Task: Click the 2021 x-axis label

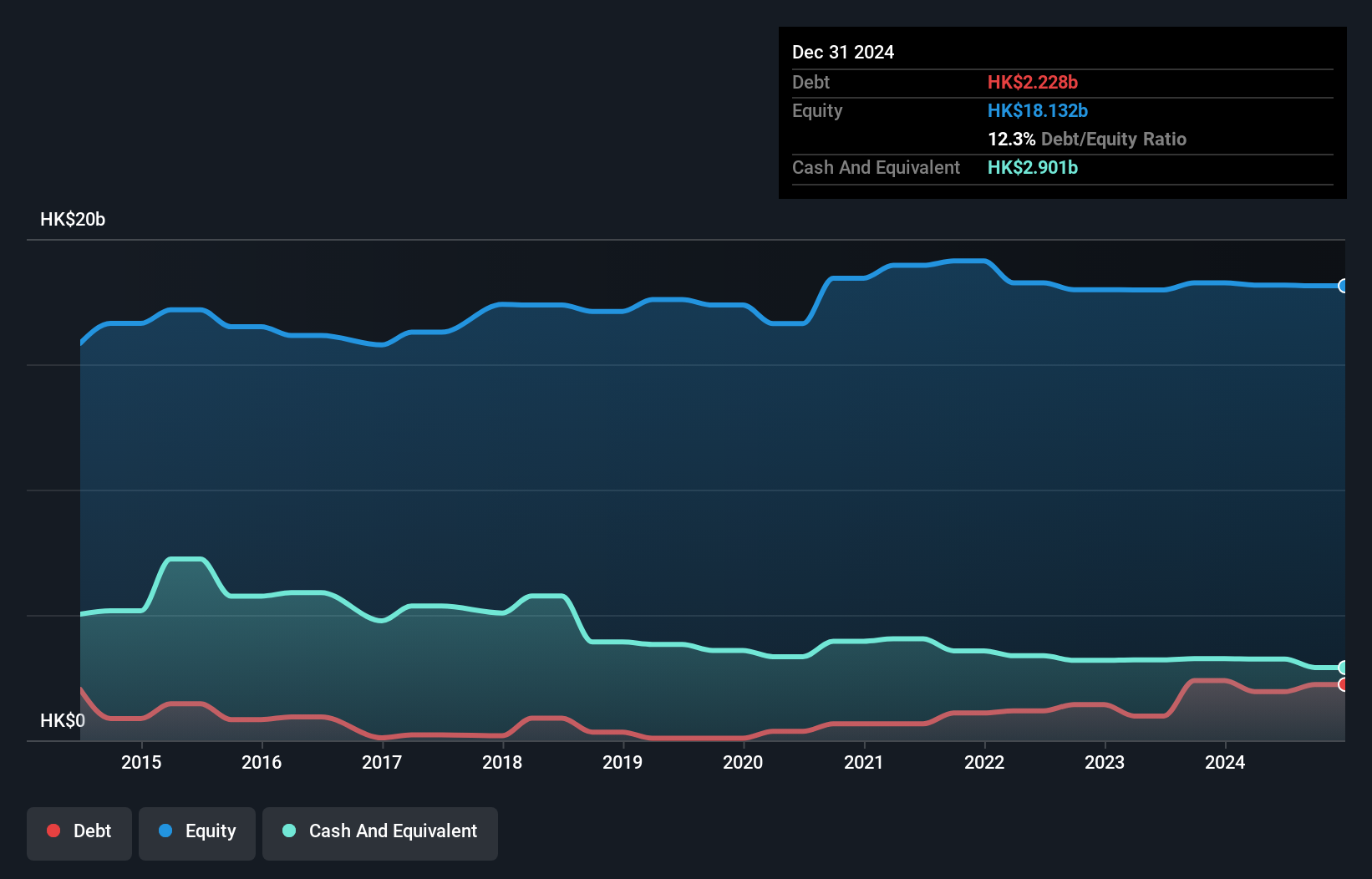Action: click(863, 762)
